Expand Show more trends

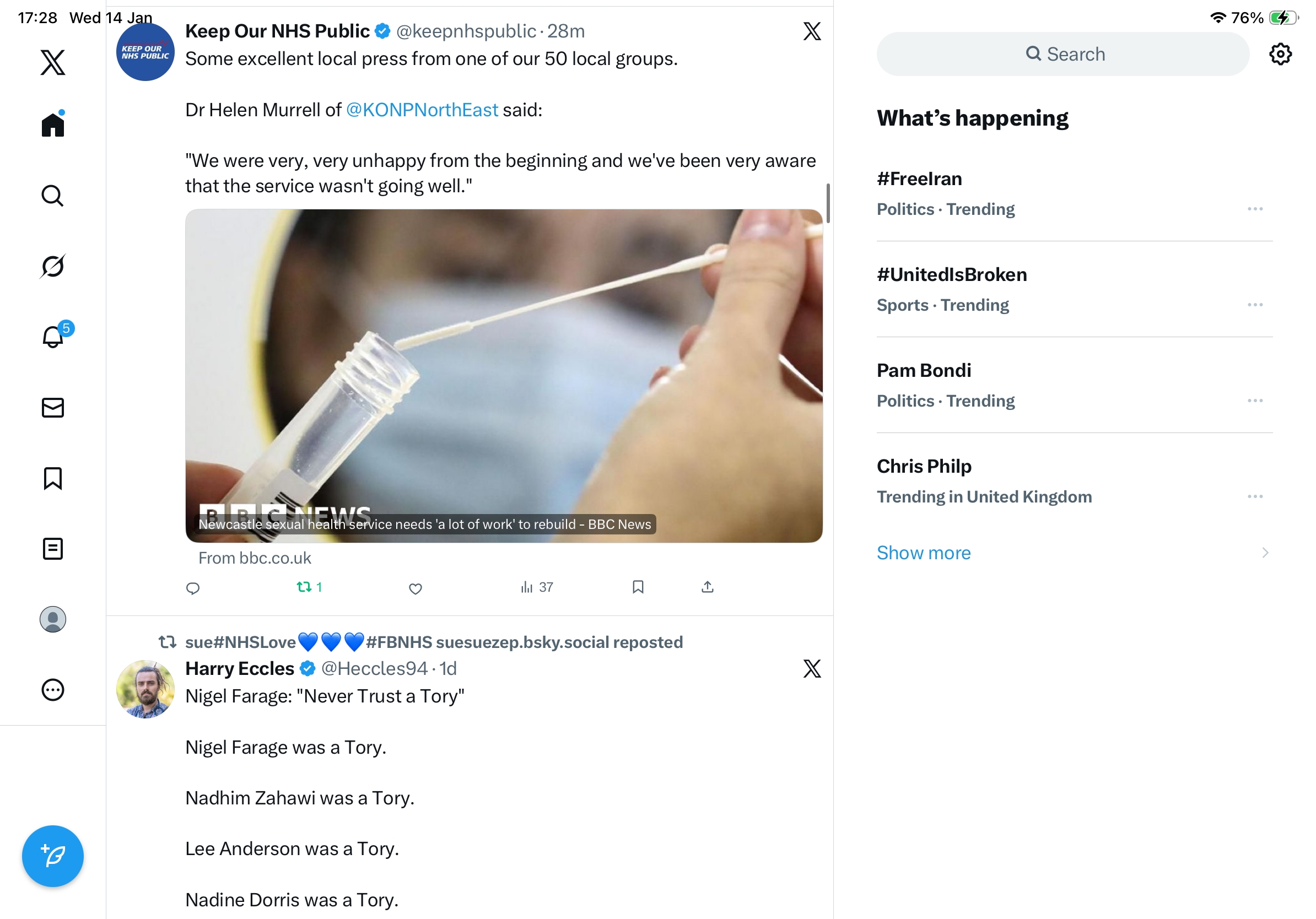pos(924,553)
